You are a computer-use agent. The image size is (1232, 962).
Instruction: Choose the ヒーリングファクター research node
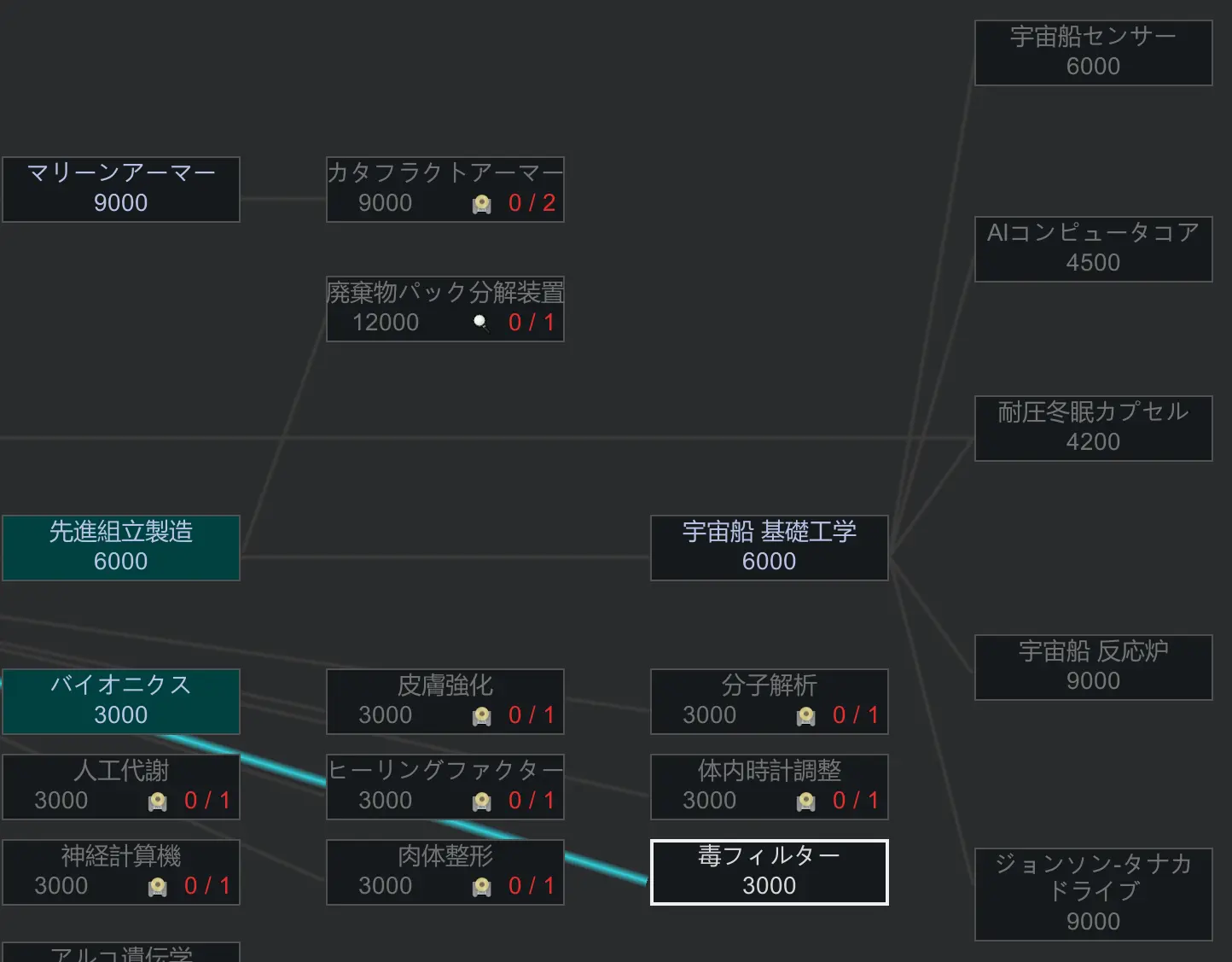(445, 787)
